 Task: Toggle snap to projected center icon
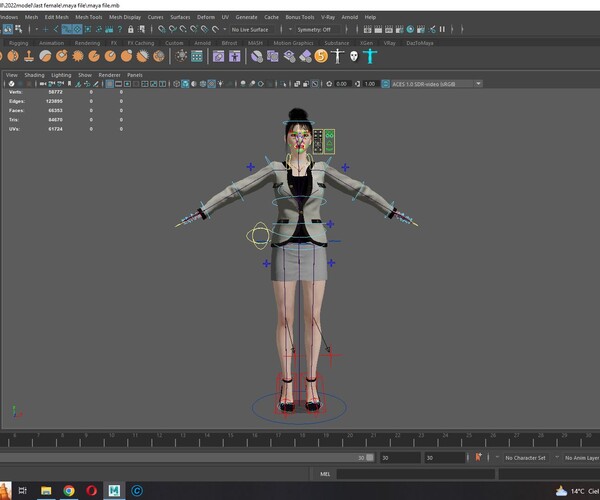pos(194,29)
